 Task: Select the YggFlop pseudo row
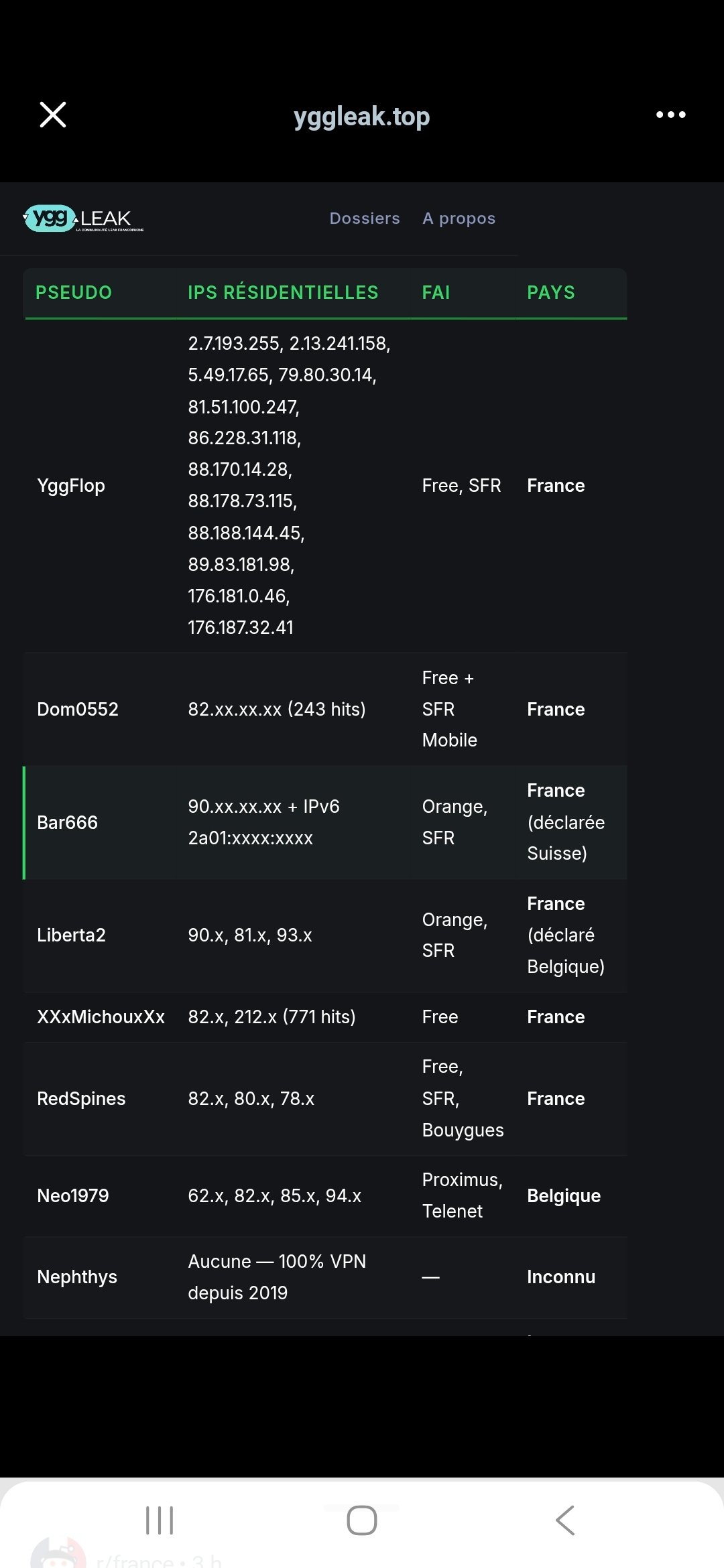(x=71, y=486)
